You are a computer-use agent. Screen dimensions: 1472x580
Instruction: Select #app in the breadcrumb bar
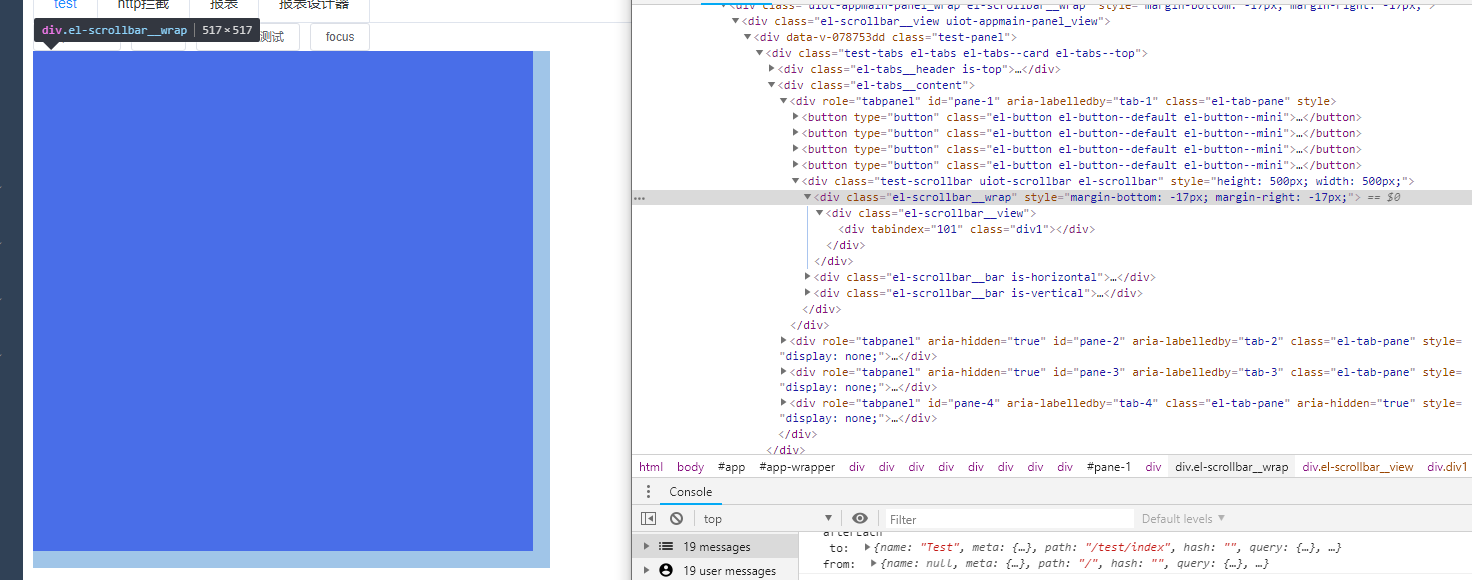click(731, 467)
